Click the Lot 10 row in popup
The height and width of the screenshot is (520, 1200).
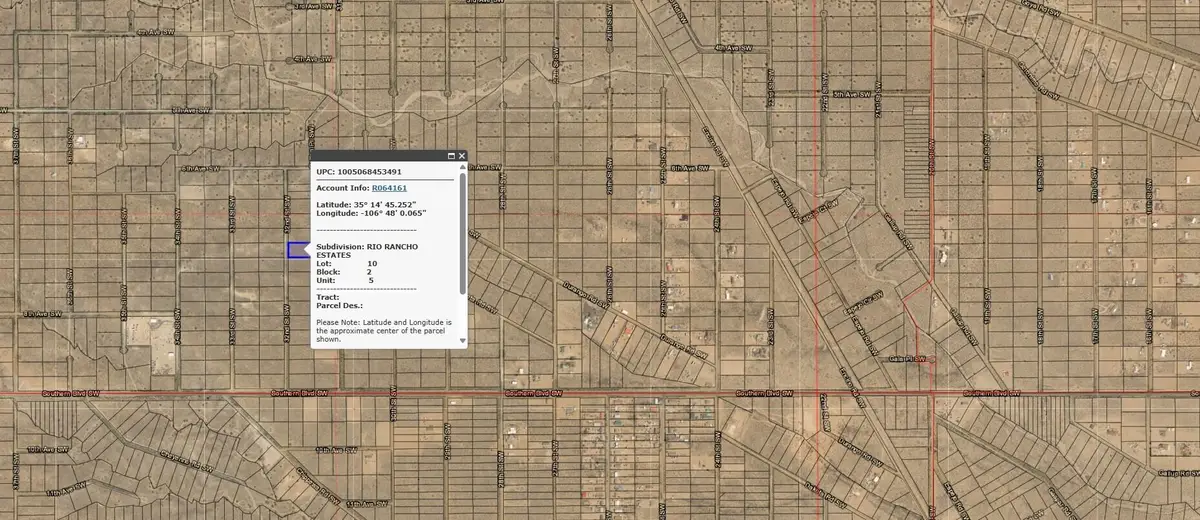[x=345, y=263]
